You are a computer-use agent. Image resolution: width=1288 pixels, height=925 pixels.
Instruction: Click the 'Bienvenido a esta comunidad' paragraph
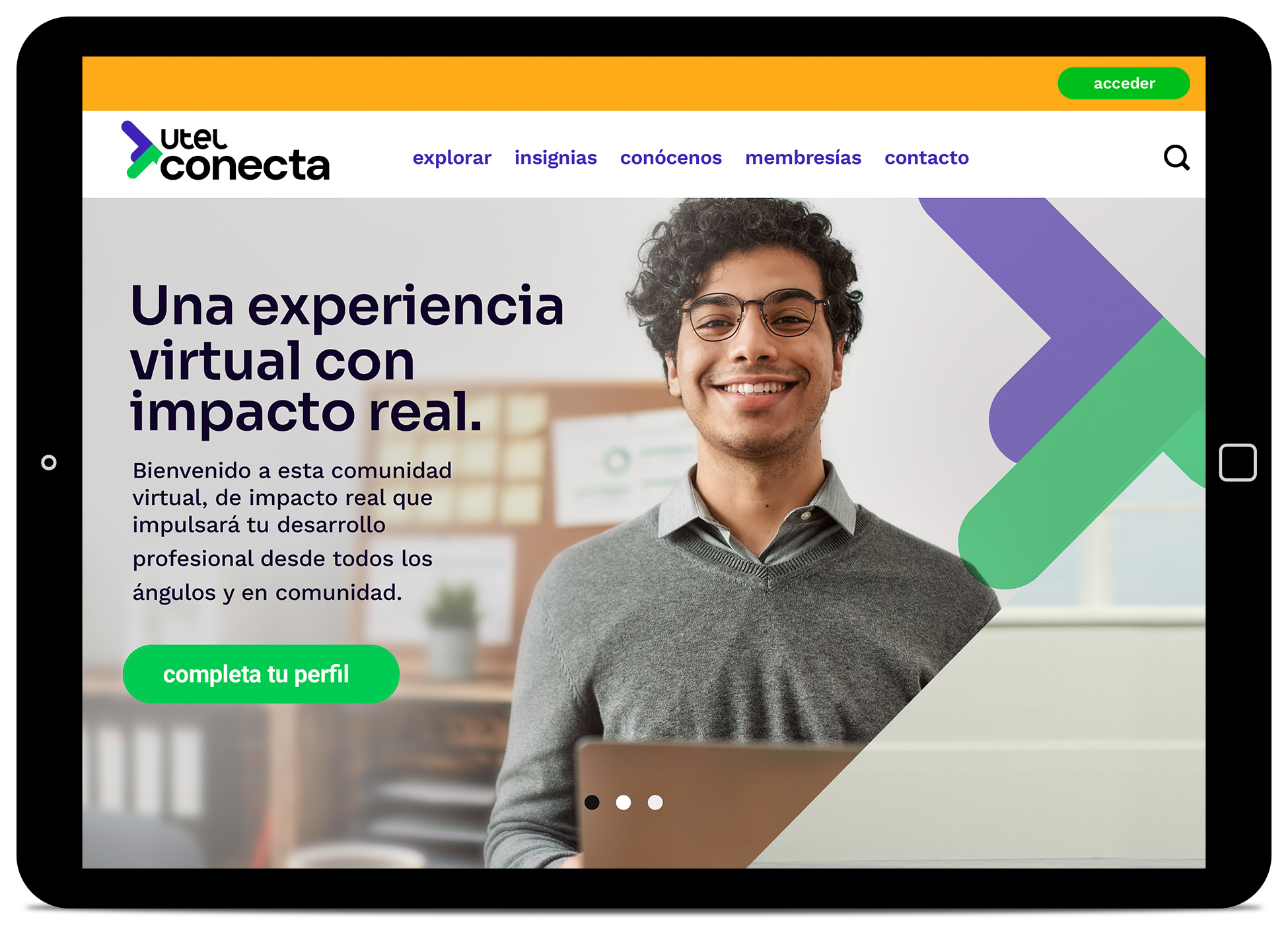(x=292, y=531)
